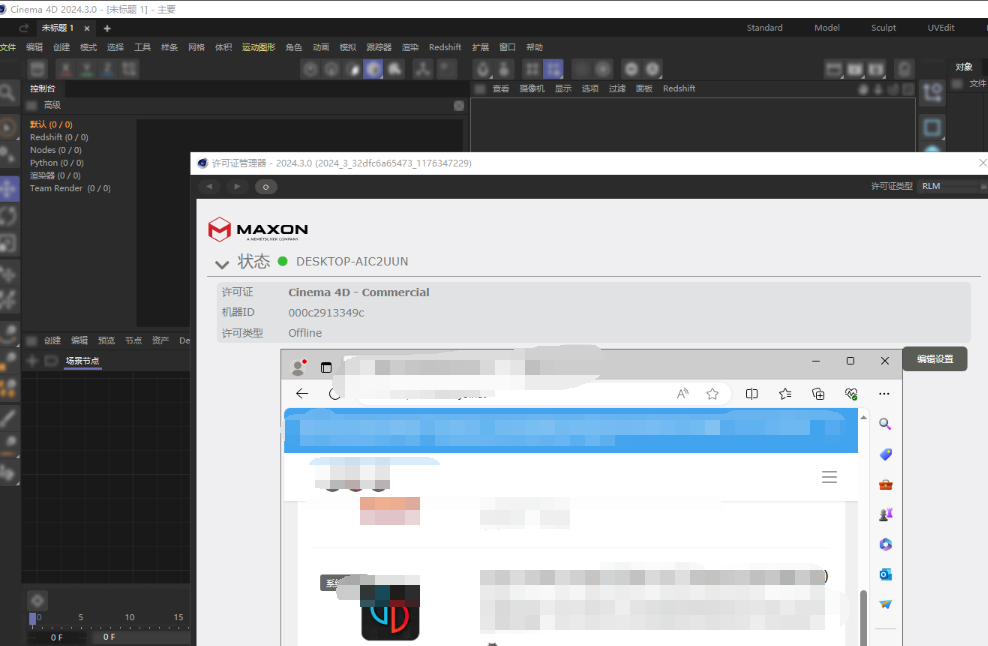
Task: Open the viewport 摄像机 menu
Action: coord(532,89)
